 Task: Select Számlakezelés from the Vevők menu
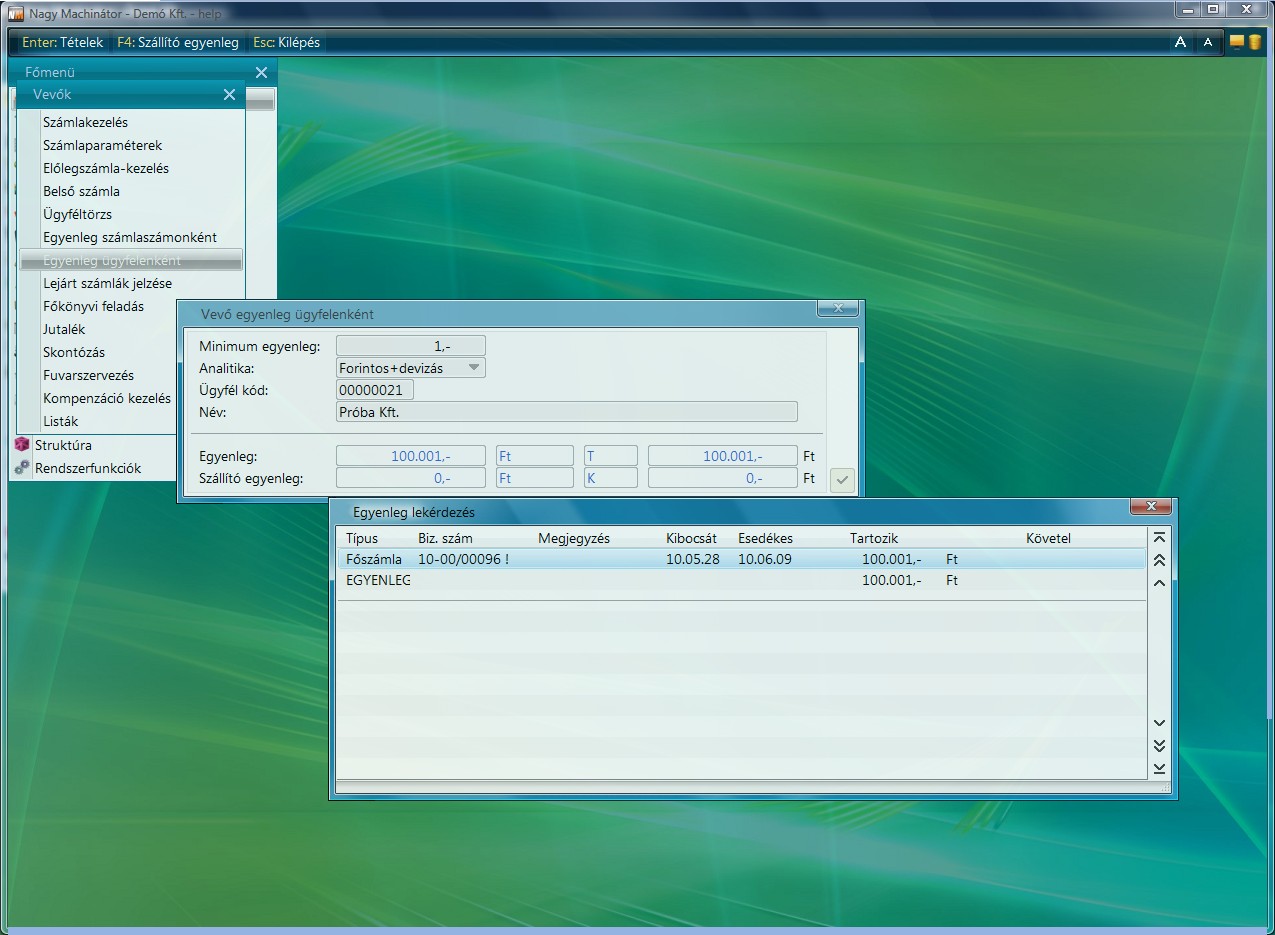(x=85, y=122)
